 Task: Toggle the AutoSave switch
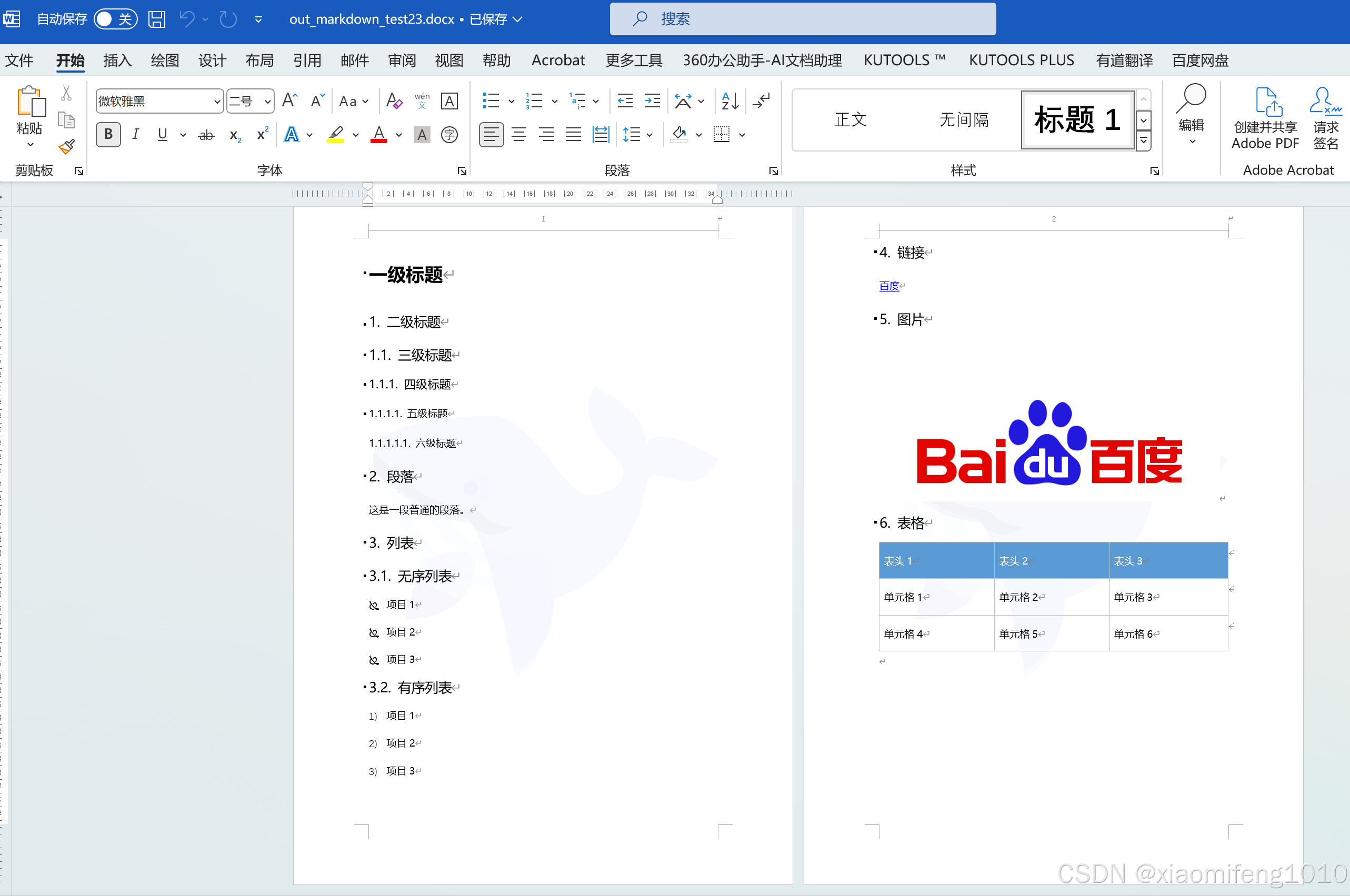(115, 19)
